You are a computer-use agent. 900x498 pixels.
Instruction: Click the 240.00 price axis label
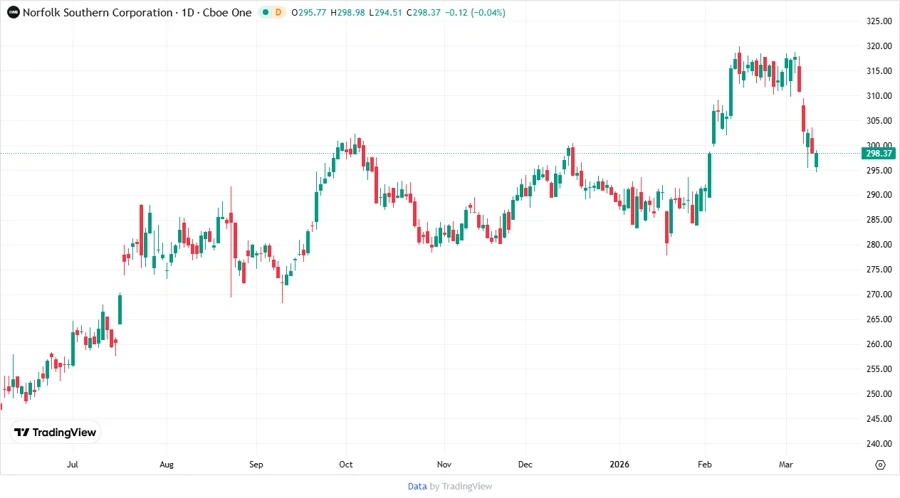click(879, 443)
